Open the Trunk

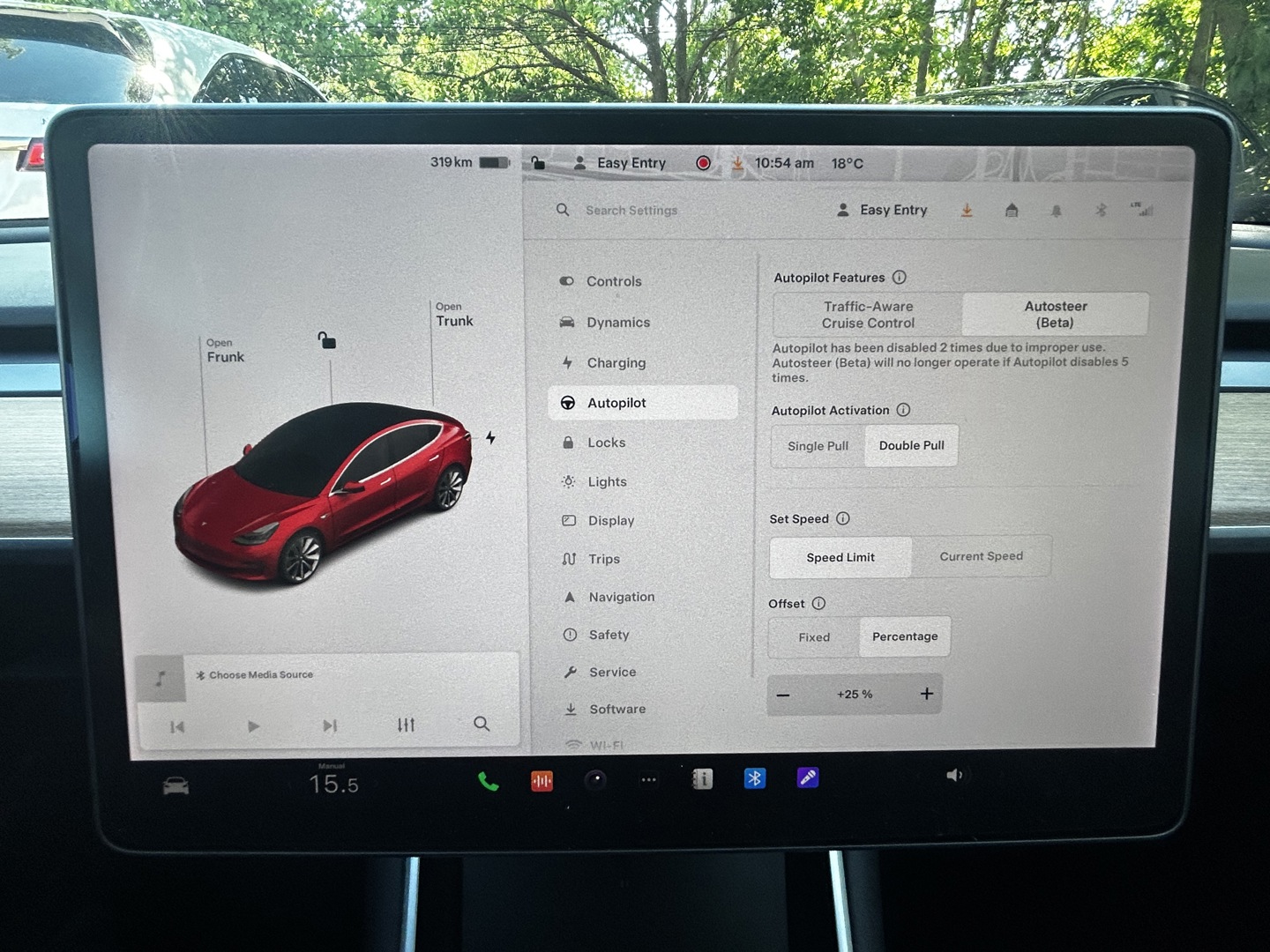tap(454, 315)
